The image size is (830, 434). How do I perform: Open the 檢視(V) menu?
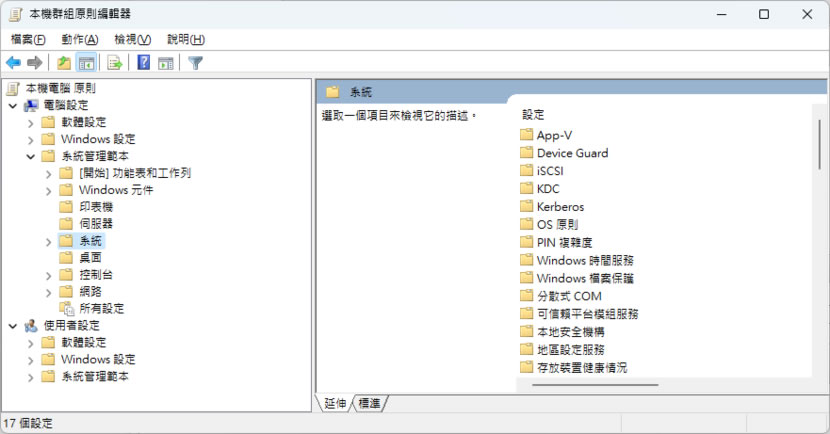point(132,39)
